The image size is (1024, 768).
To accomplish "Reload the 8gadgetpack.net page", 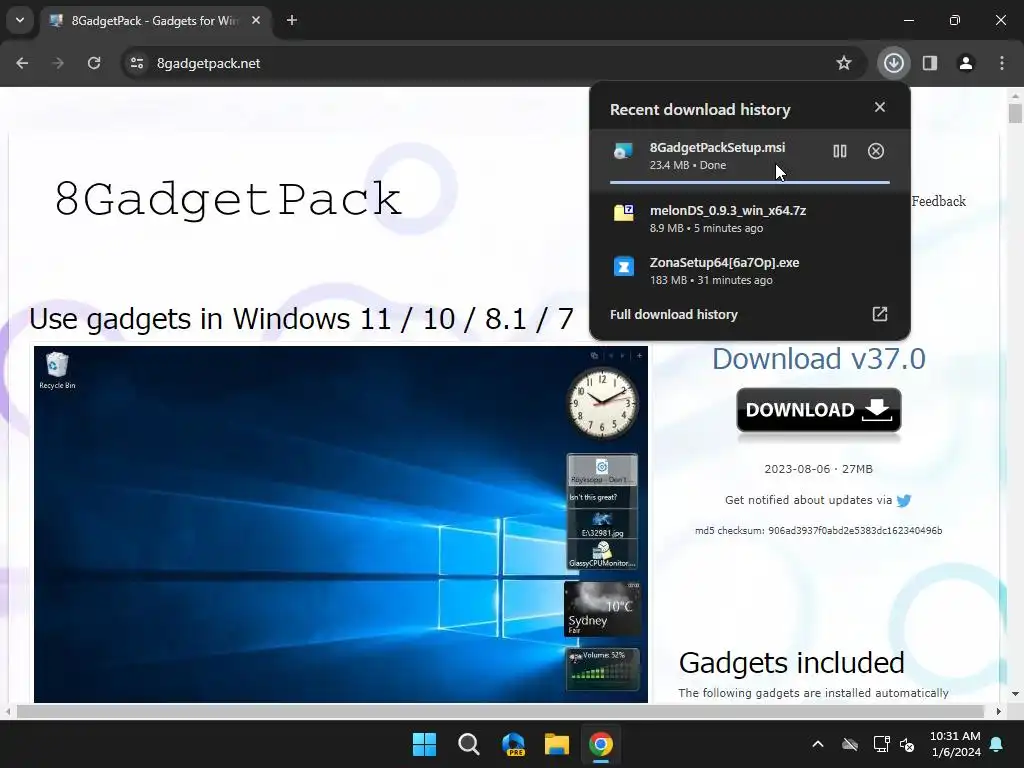I will pos(94,63).
